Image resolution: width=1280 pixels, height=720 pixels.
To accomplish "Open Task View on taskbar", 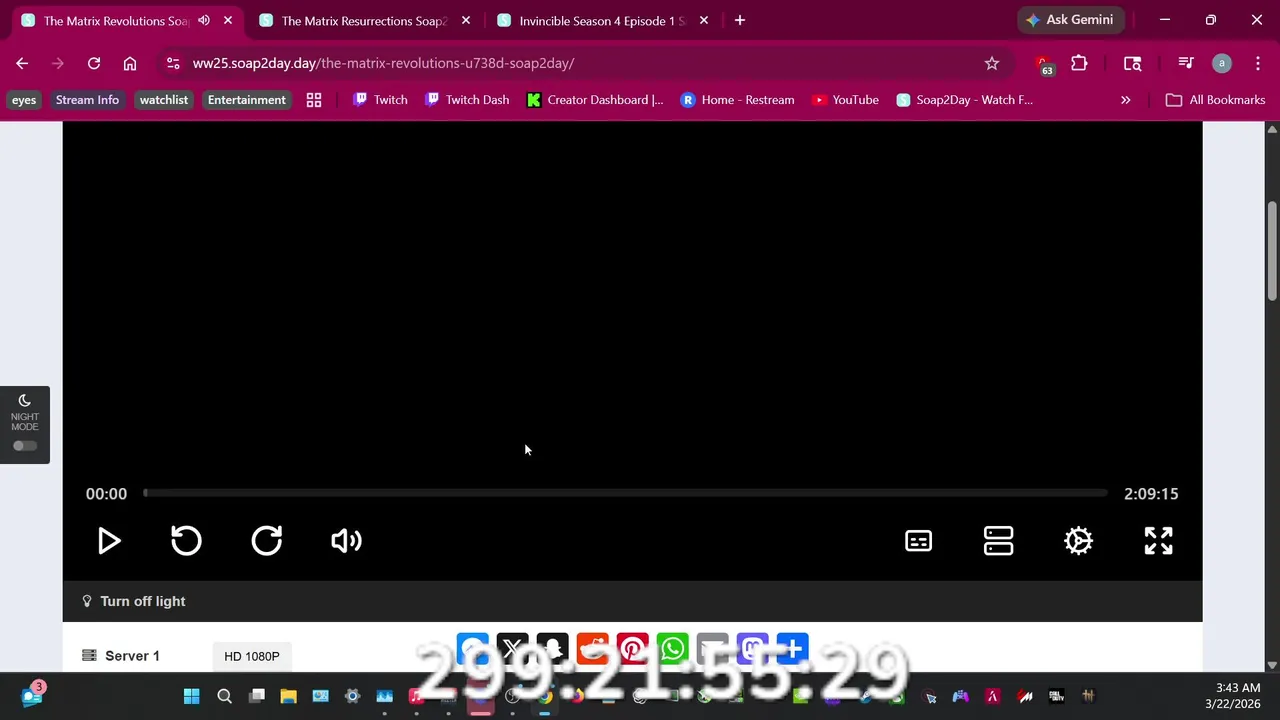I will 257,696.
